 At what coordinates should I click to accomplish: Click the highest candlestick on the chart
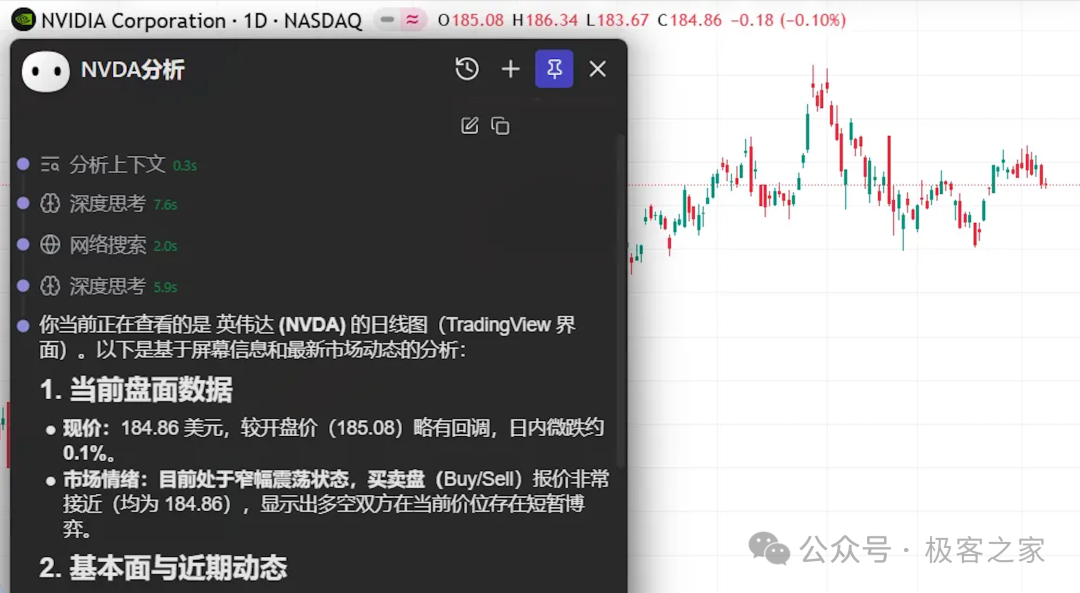pyautogui.click(x=813, y=86)
